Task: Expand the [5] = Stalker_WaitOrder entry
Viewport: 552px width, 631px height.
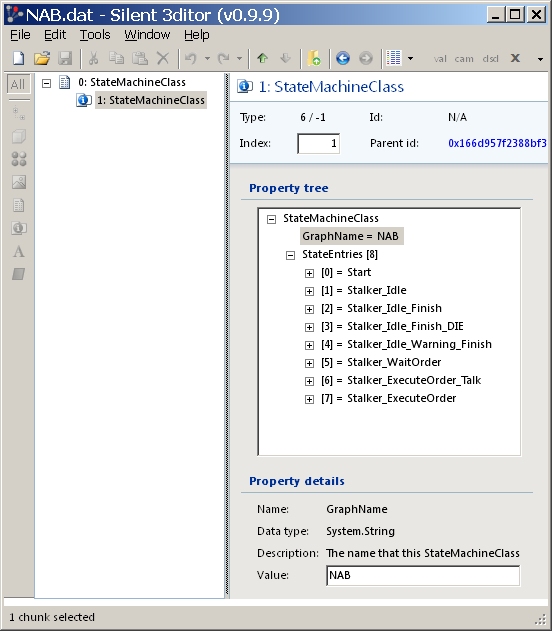Action: [309, 363]
